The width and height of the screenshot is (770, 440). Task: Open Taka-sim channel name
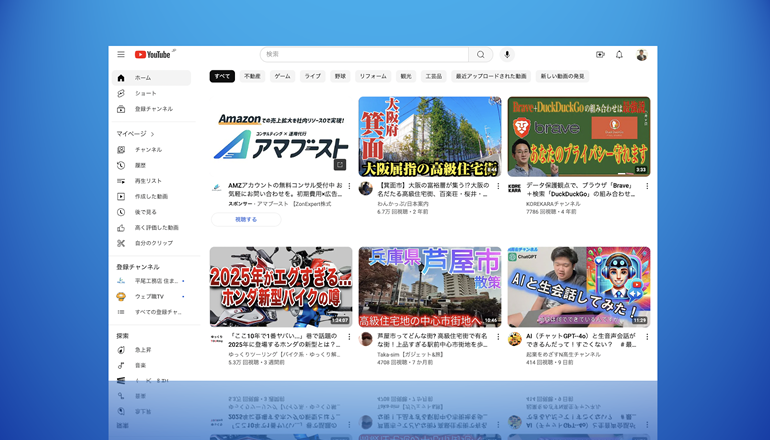tap(411, 355)
